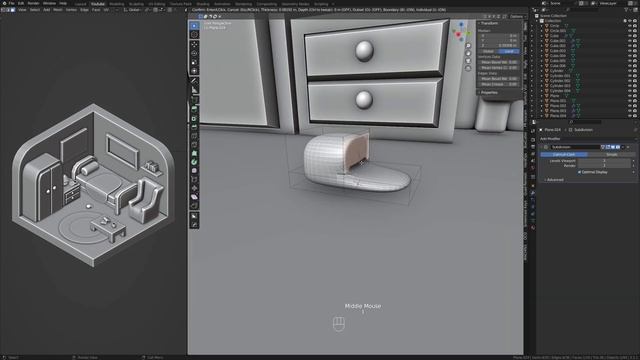Open the File menu
The image size is (640, 360).
coord(11,3)
